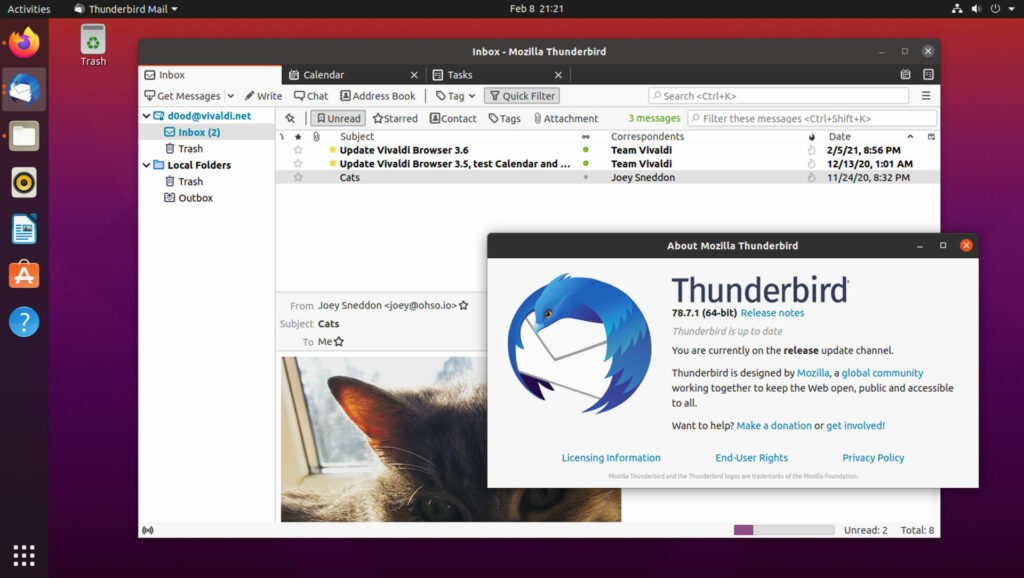Toggle the Contact quick filter
Screen dimensions: 1024x578
coord(453,118)
